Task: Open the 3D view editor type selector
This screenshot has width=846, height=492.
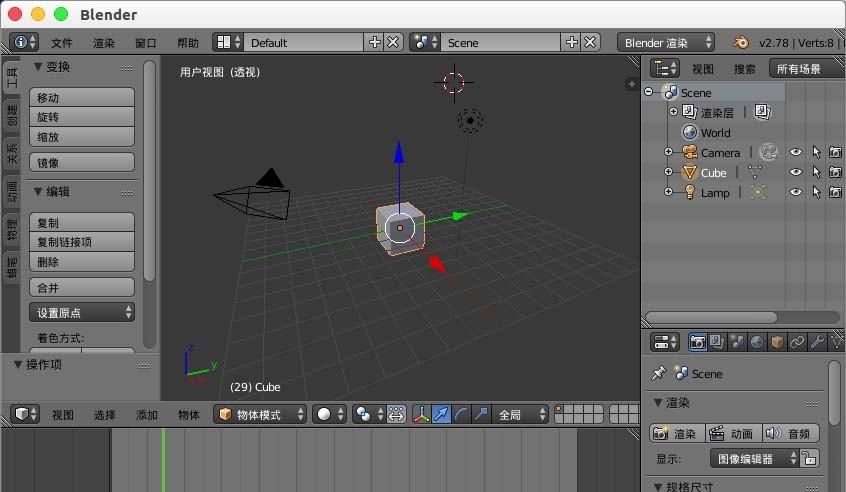Action: coord(25,414)
